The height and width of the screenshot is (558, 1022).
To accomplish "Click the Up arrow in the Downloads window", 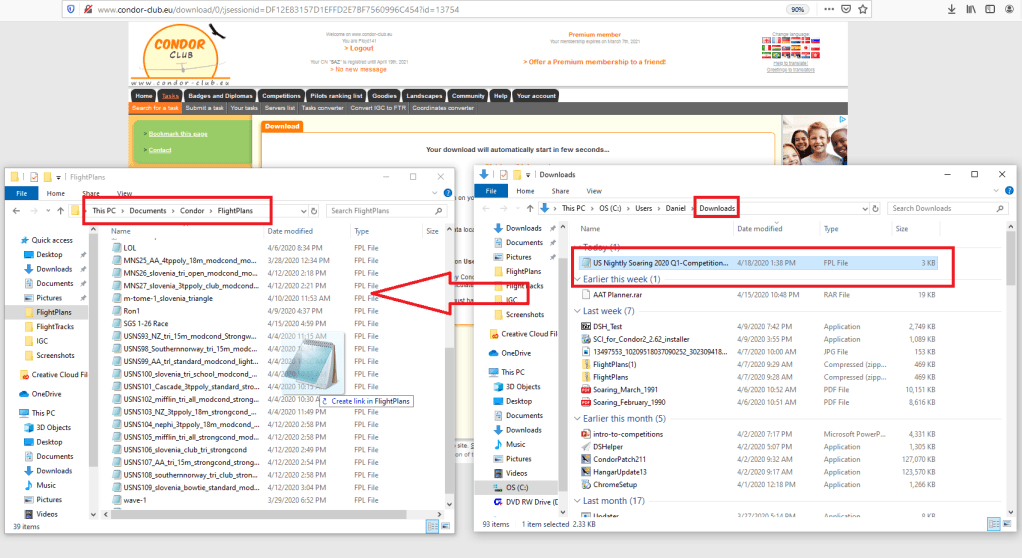I will 529,208.
